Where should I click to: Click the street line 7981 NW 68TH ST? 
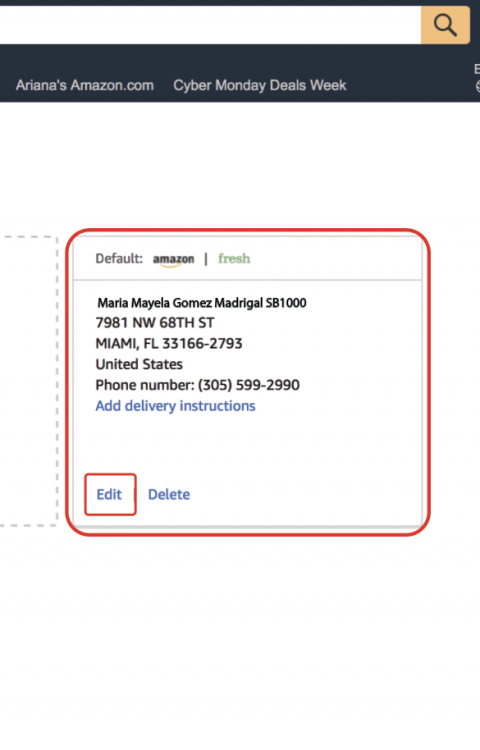click(155, 323)
